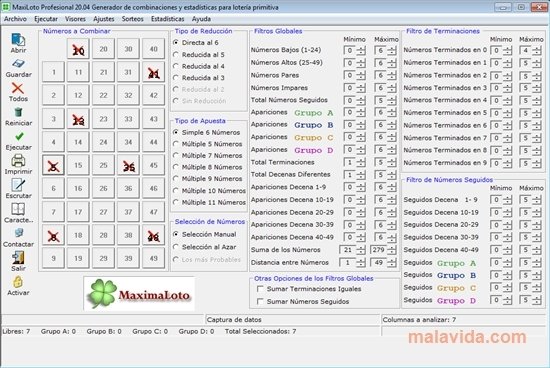The height and width of the screenshot is (368, 550).
Task: Open the Sorteos menu
Action: pos(133,19)
